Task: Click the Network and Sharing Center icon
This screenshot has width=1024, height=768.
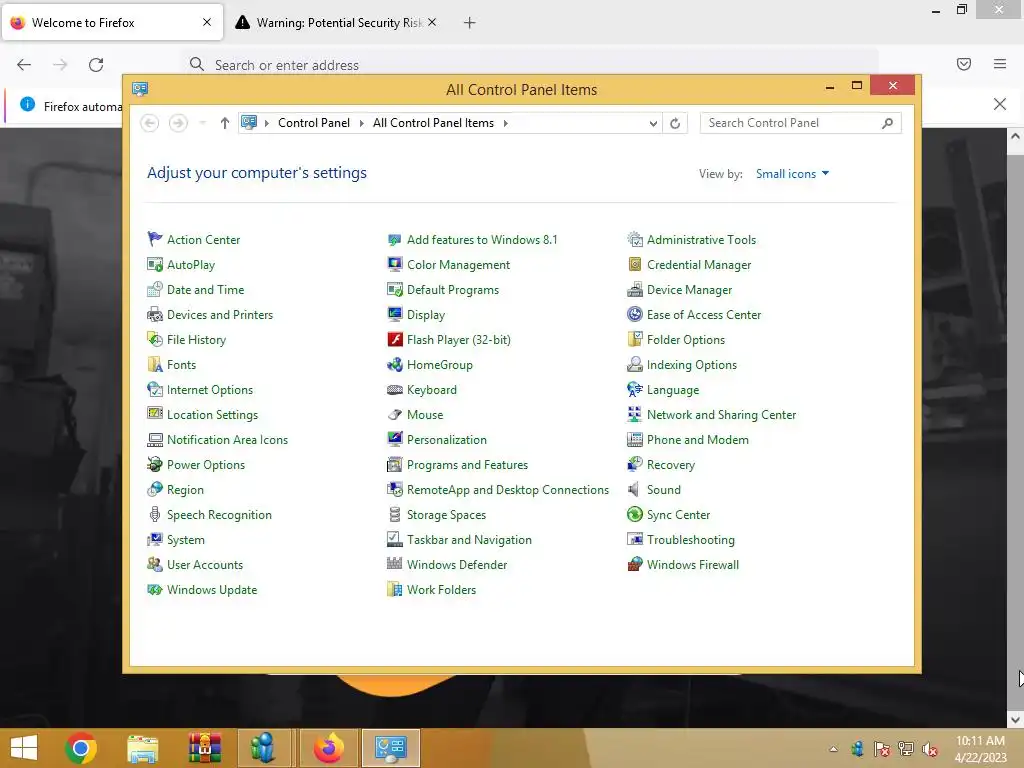Action: point(635,415)
